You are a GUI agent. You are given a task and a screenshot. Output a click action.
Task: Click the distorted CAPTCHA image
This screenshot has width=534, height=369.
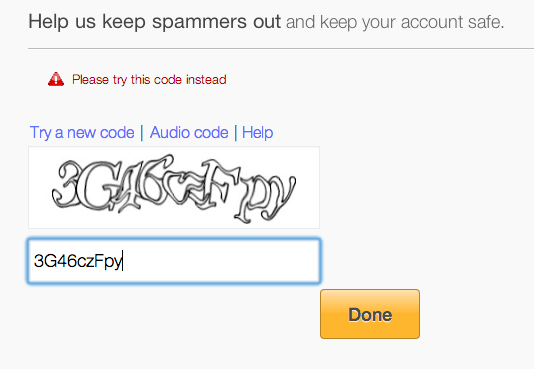point(174,188)
